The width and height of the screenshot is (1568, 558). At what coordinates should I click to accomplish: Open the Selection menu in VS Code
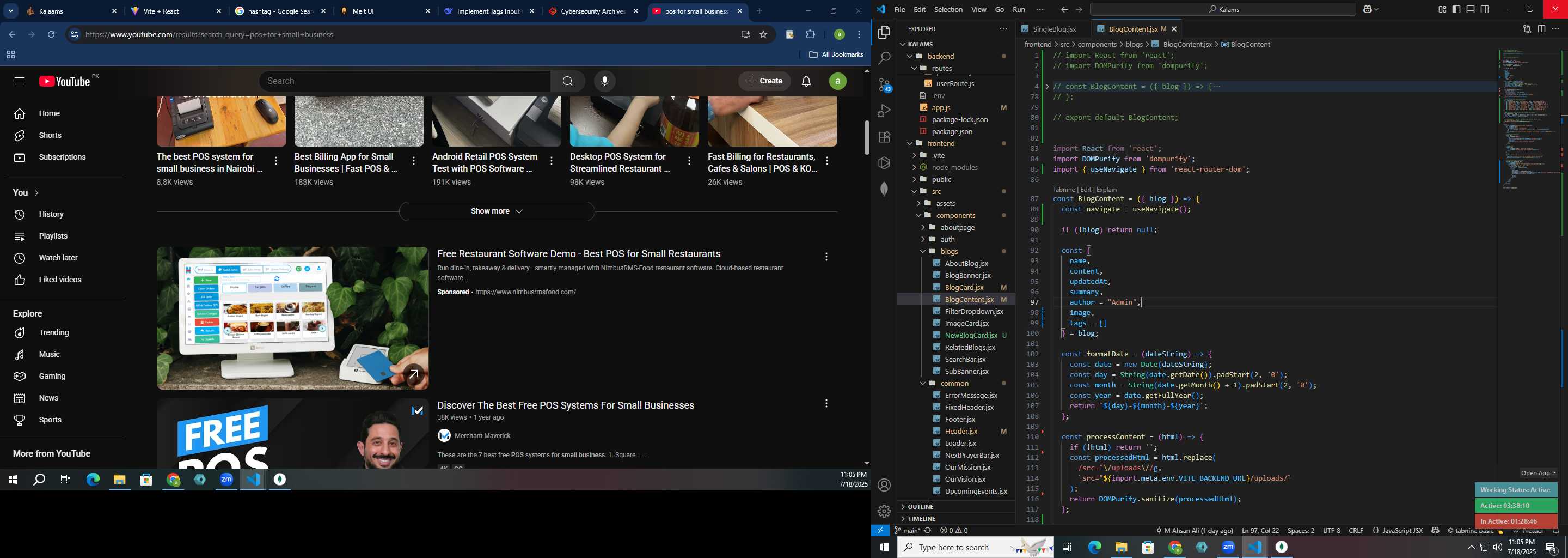948,10
